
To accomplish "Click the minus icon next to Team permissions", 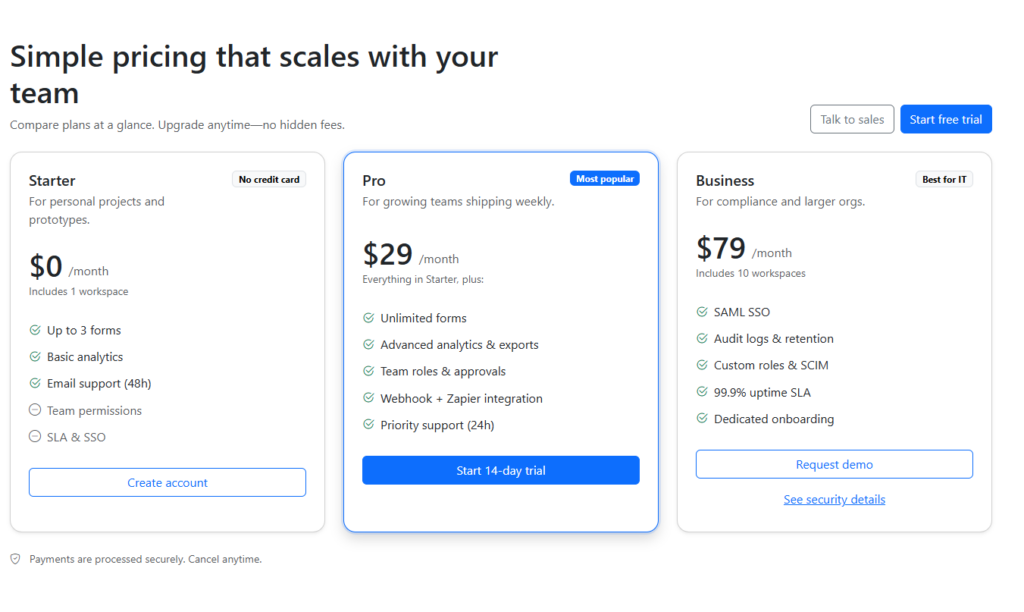I will [35, 410].
